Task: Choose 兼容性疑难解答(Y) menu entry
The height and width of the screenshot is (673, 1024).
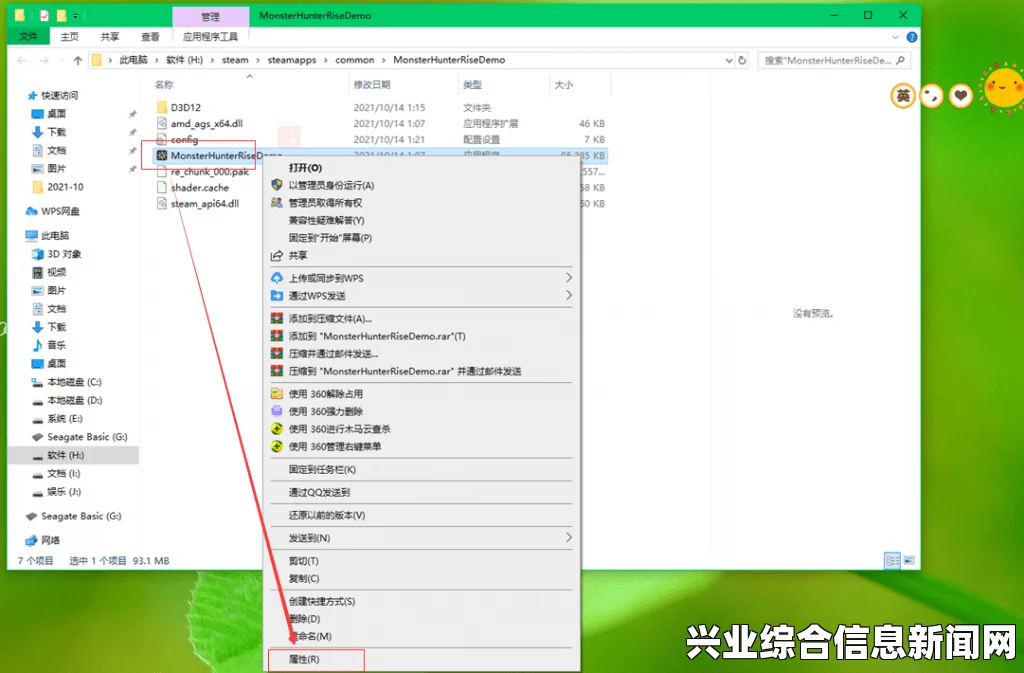Action: click(327, 221)
